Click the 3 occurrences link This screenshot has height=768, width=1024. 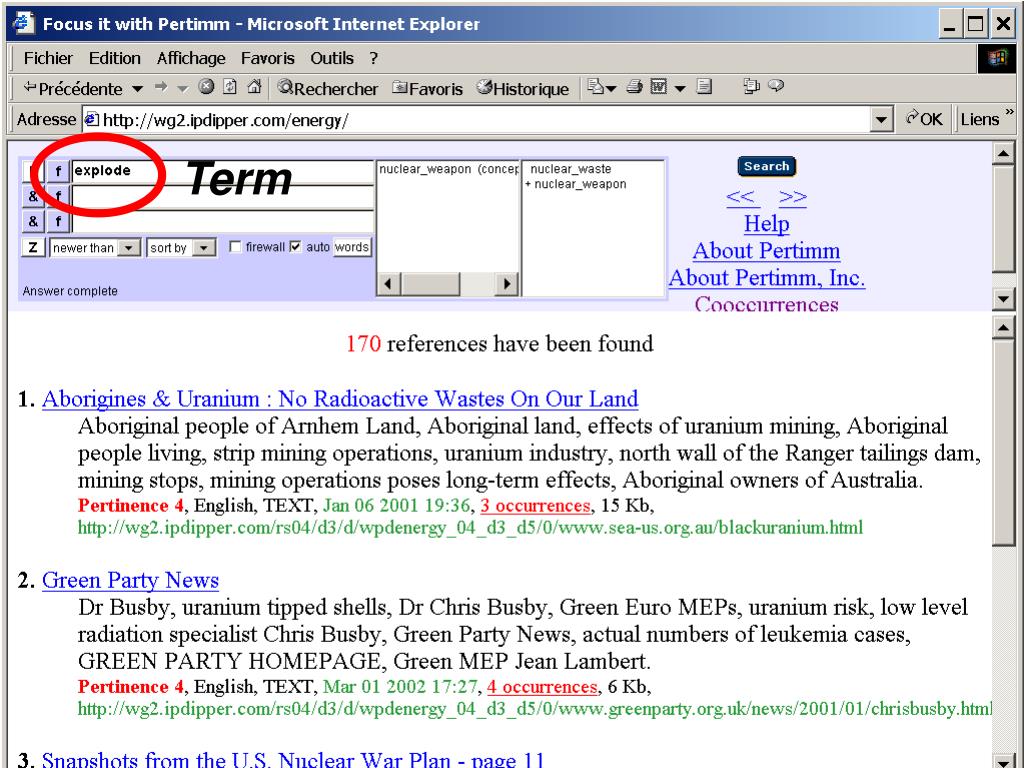click(x=535, y=505)
